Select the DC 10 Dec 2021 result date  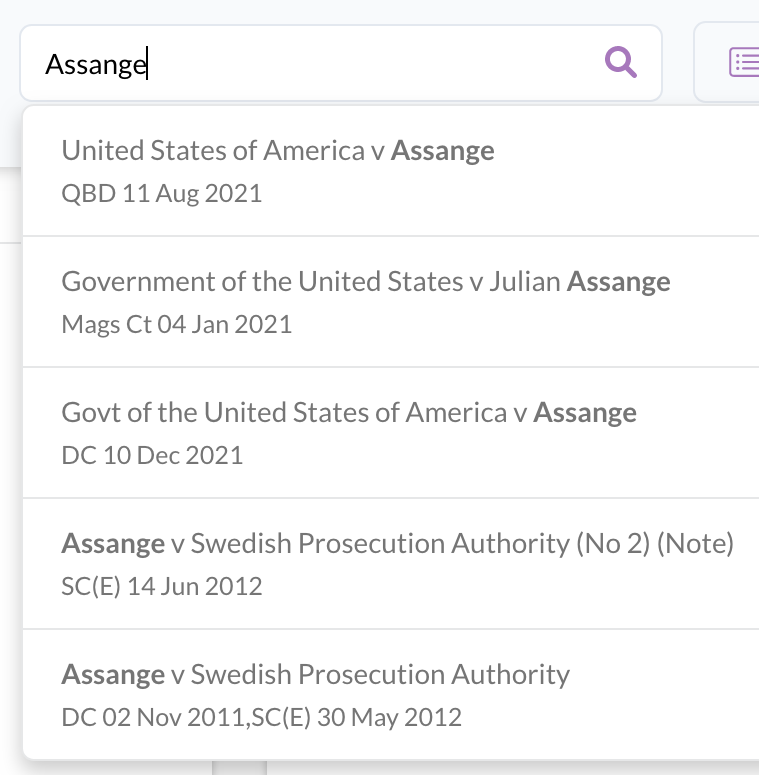(152, 455)
